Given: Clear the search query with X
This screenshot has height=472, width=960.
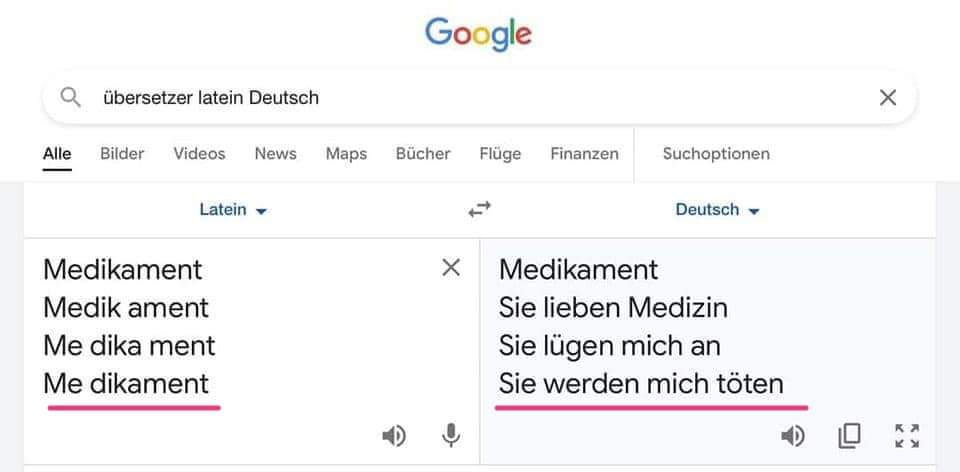Looking at the screenshot, I should pyautogui.click(x=887, y=97).
